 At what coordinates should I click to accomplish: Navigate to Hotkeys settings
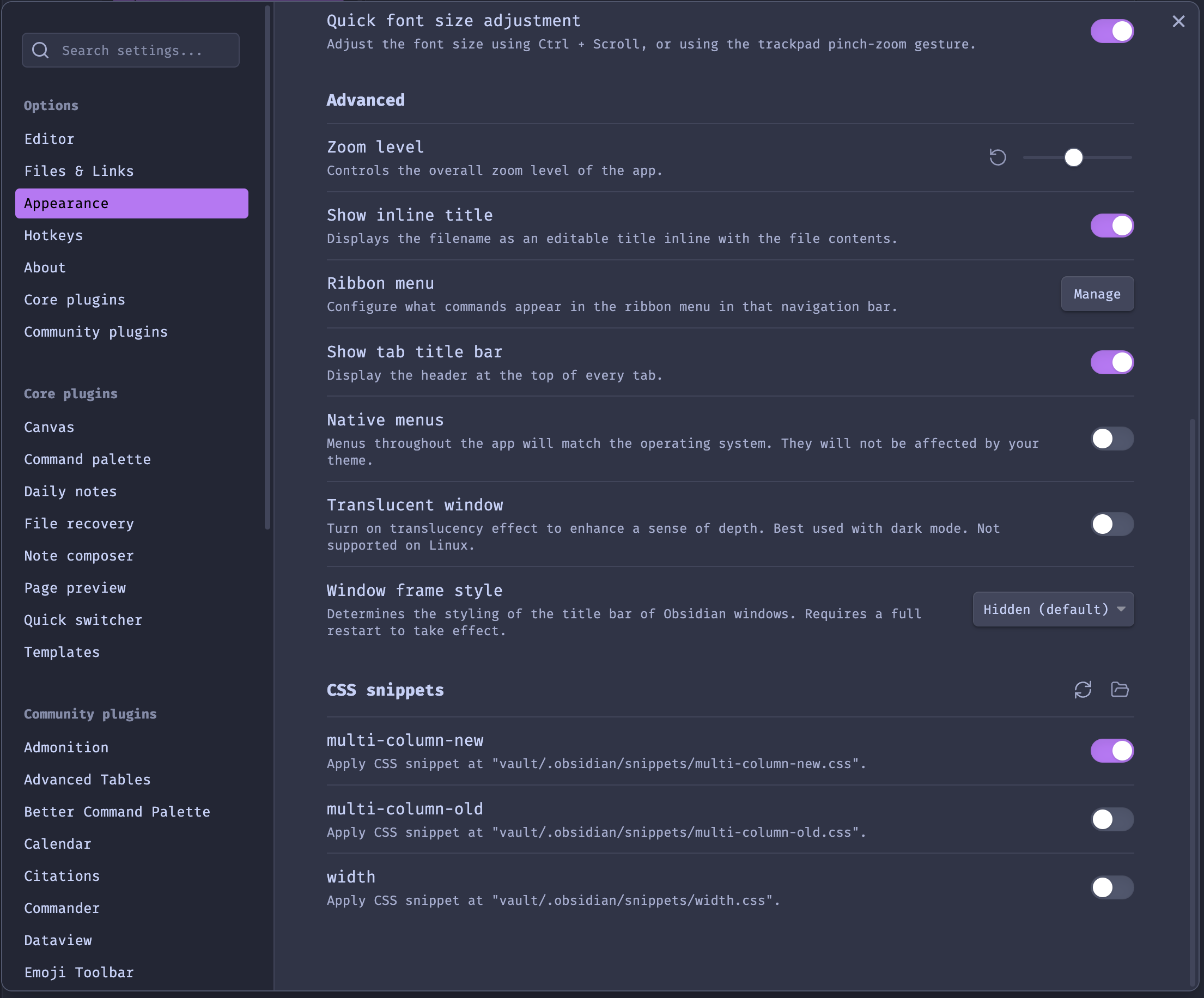(53, 235)
